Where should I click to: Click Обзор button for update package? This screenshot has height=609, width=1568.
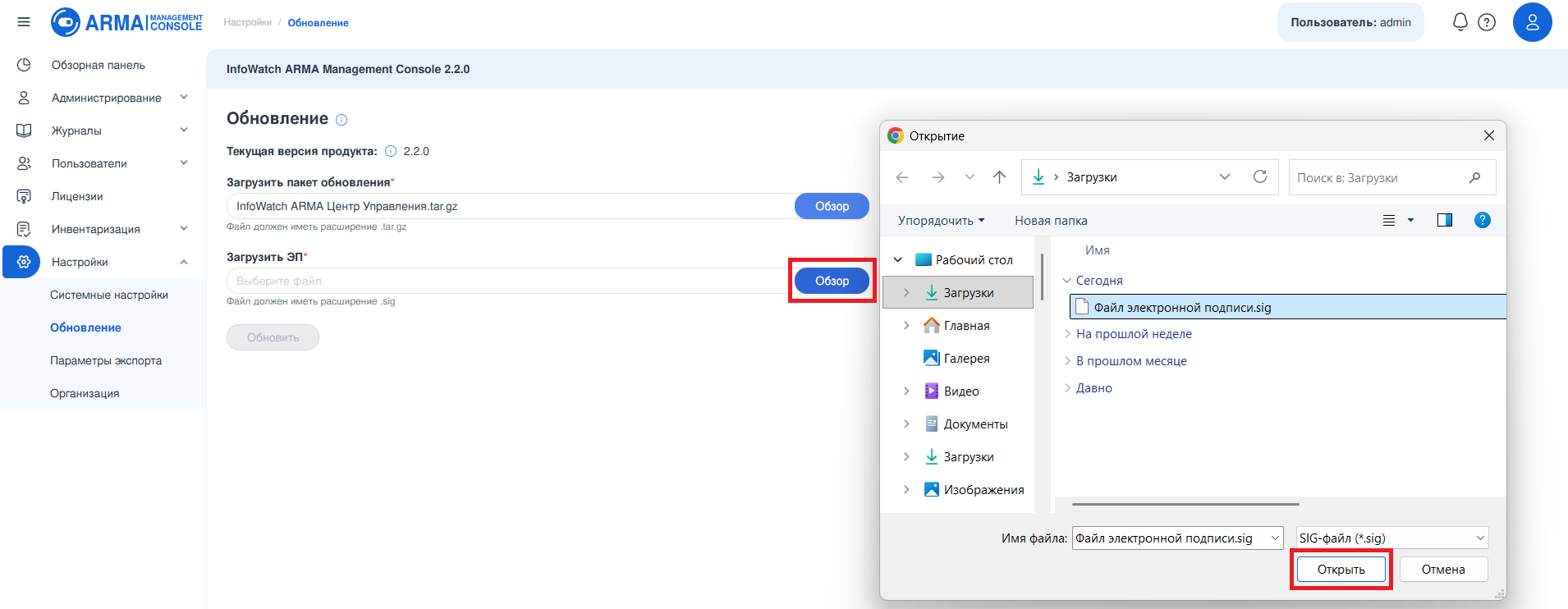tap(832, 206)
